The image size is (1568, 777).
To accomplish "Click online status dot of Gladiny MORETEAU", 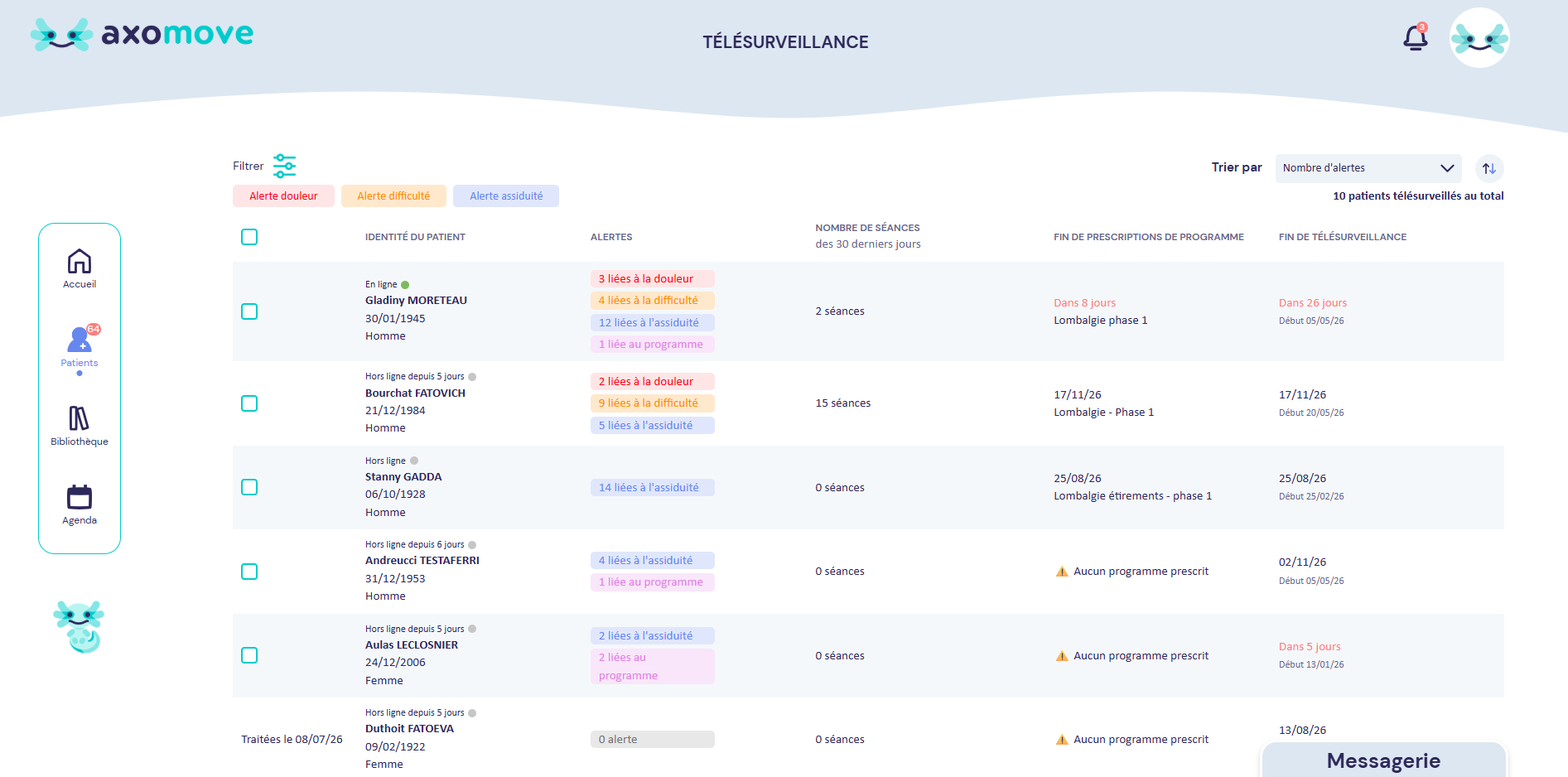I will coord(405,285).
